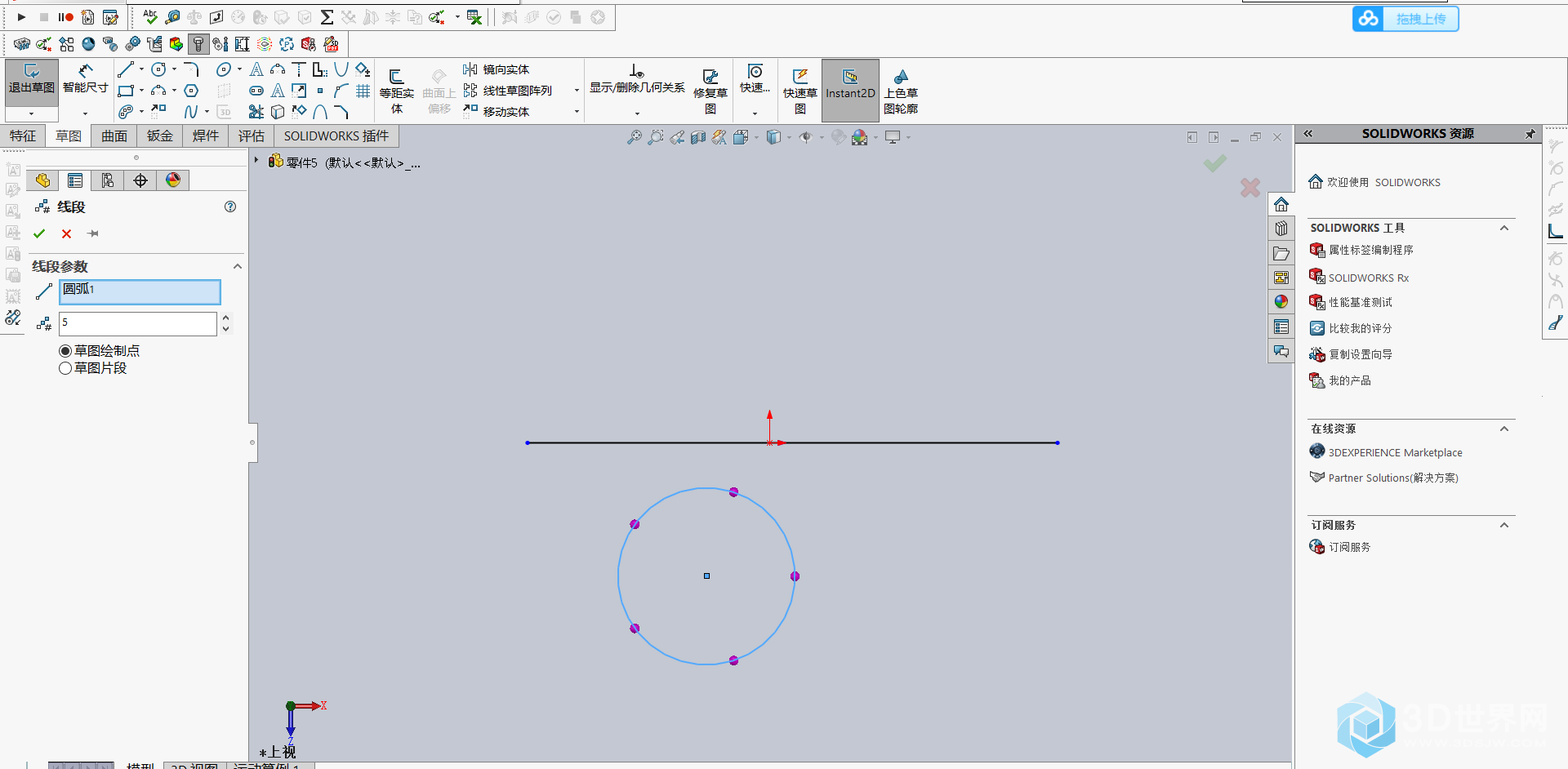Increase the segment count with up arrow
This screenshot has width=1568, height=769.
pyautogui.click(x=226, y=318)
